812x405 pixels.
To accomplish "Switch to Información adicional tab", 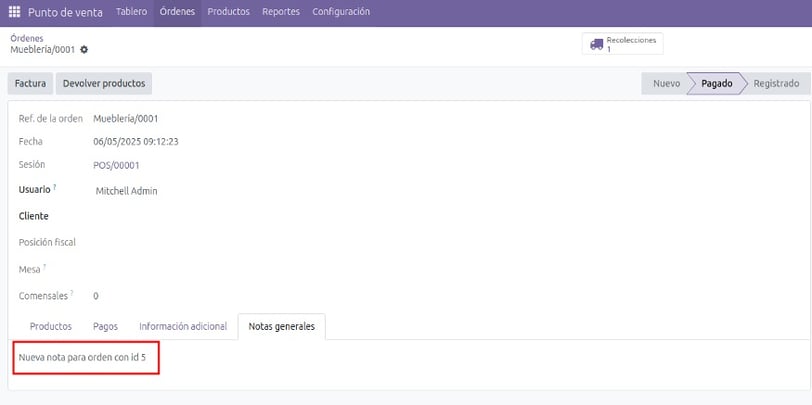I will [183, 326].
